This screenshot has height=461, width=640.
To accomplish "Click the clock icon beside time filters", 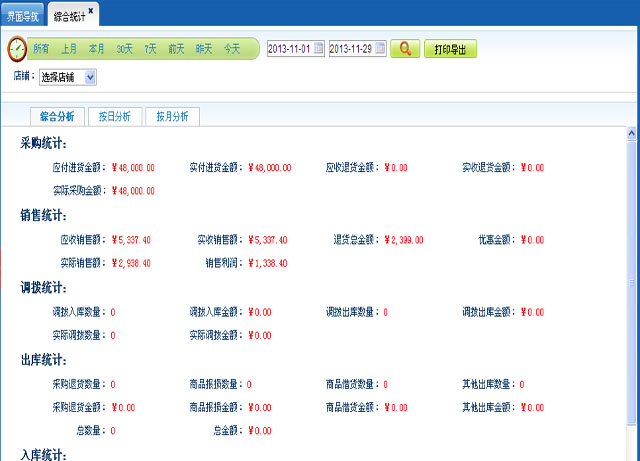I will [x=17, y=49].
